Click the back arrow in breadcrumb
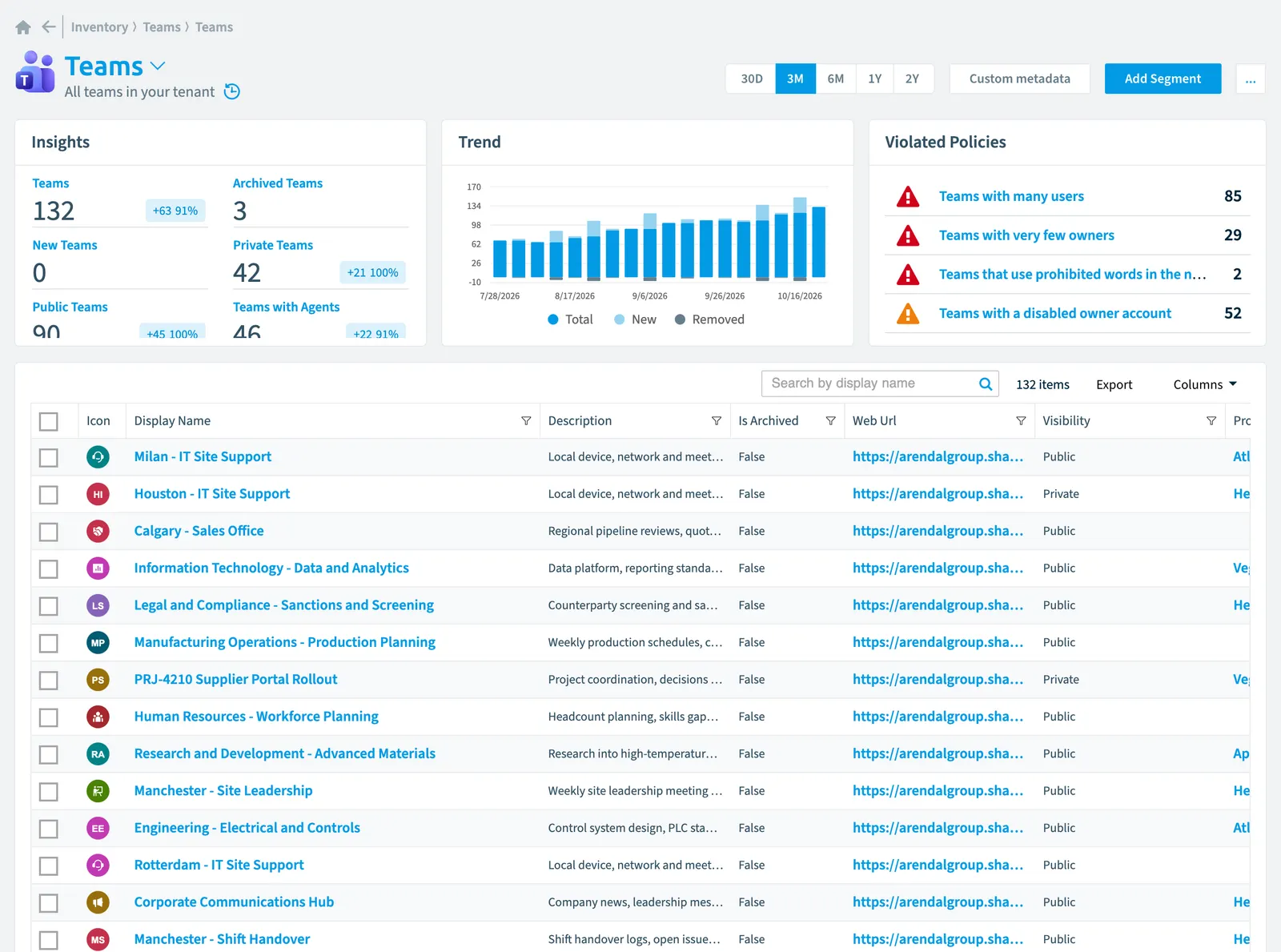The height and width of the screenshot is (952, 1281). (x=49, y=27)
